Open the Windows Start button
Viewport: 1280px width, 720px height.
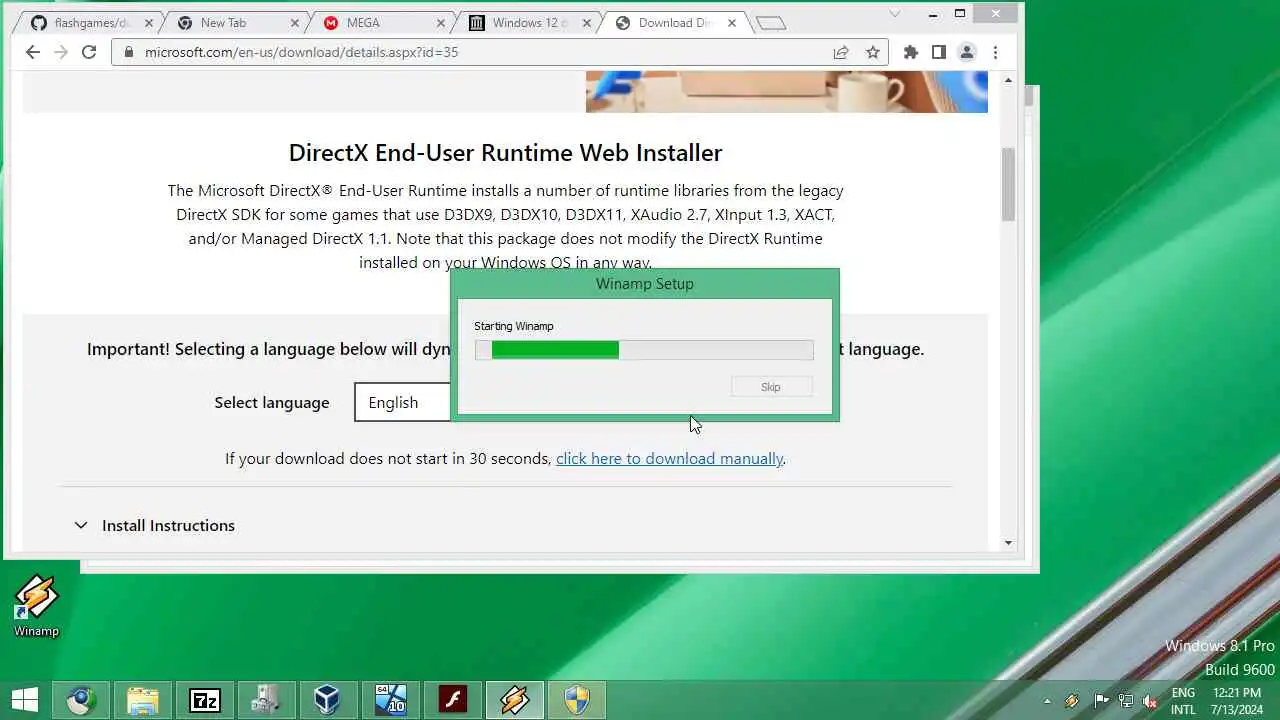coord(25,700)
